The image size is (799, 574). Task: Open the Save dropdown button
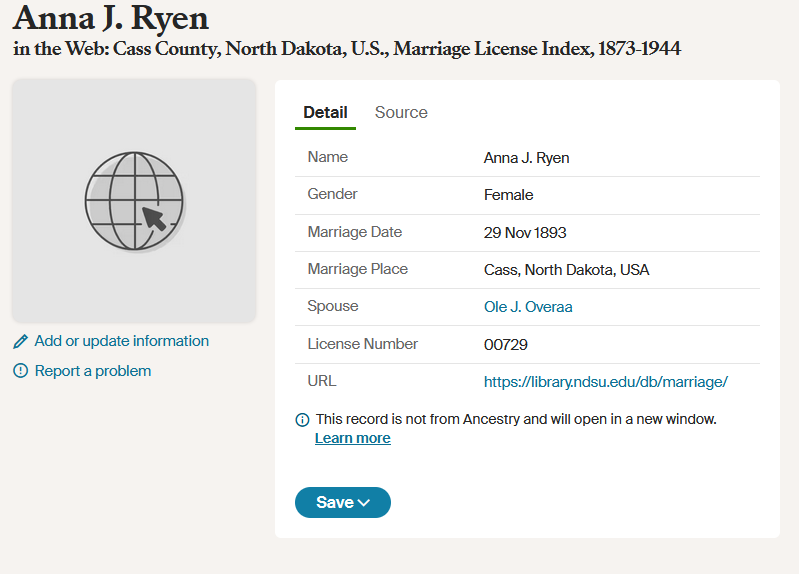(x=343, y=503)
